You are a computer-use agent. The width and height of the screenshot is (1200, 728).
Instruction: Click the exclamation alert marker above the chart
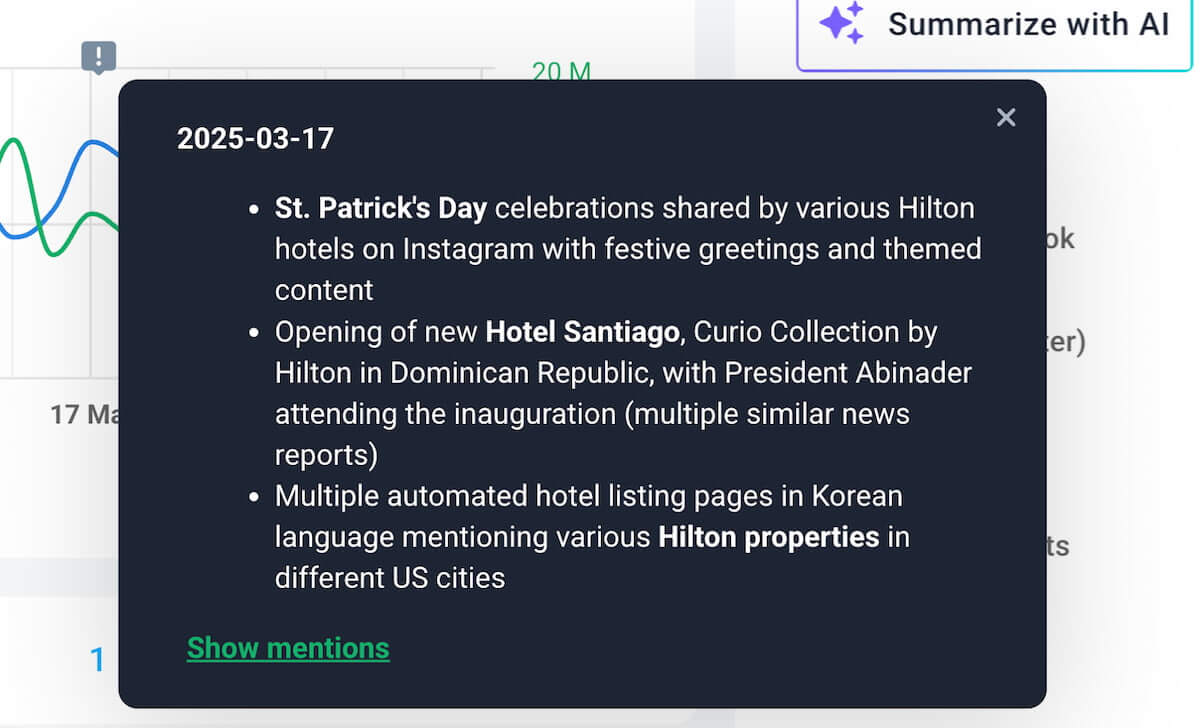tap(97, 57)
